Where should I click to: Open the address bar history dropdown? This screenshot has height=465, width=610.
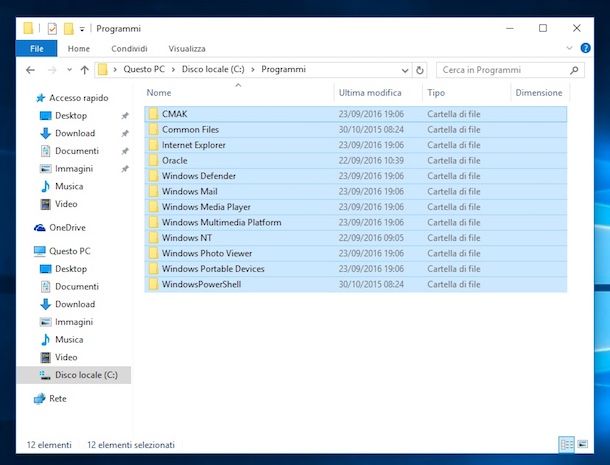405,70
